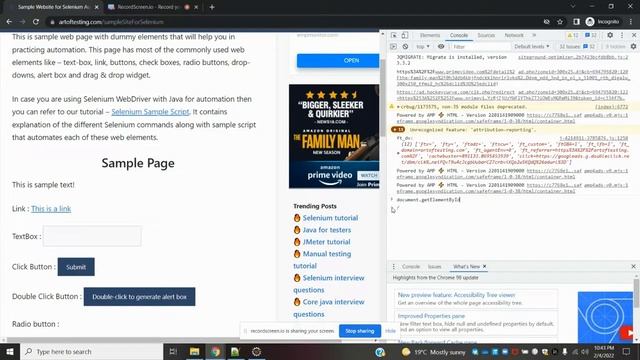
Task: Follow the This is a link hyperlink
Action: [x=51, y=209]
